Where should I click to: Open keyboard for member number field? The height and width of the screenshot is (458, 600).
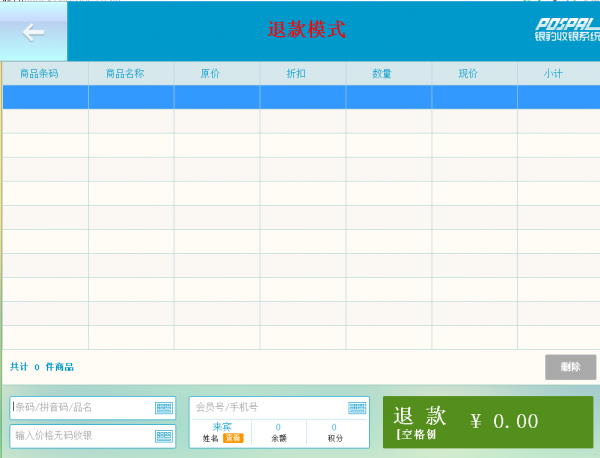click(x=357, y=408)
